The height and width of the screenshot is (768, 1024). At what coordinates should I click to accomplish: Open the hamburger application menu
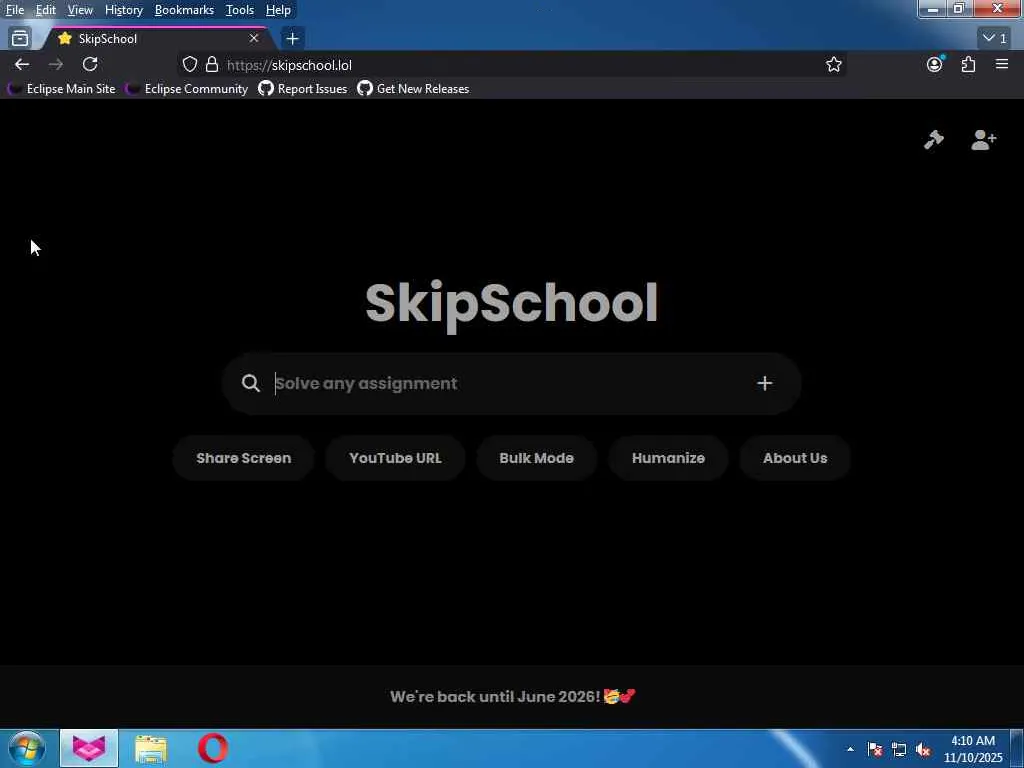(1002, 64)
